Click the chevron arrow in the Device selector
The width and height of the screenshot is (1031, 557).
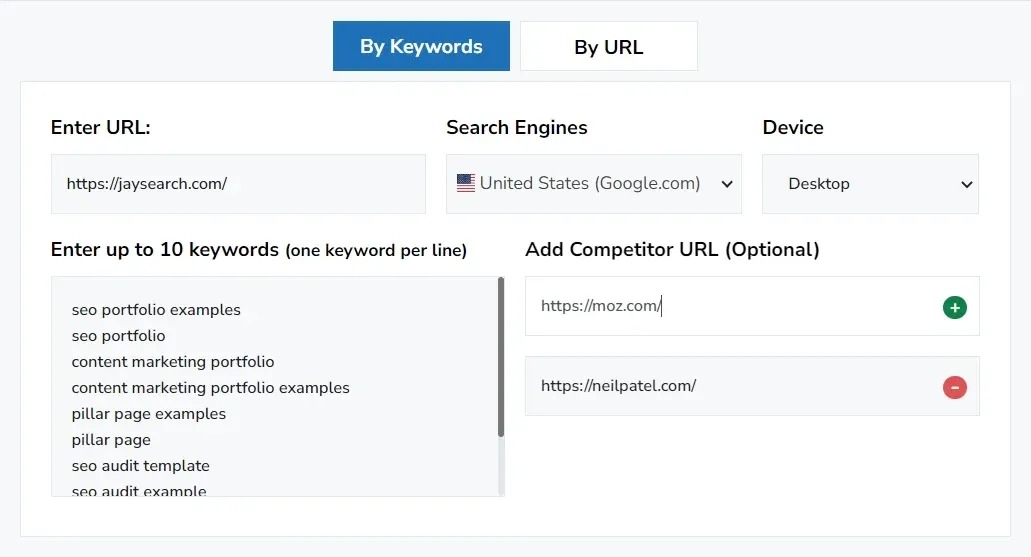[966, 185]
